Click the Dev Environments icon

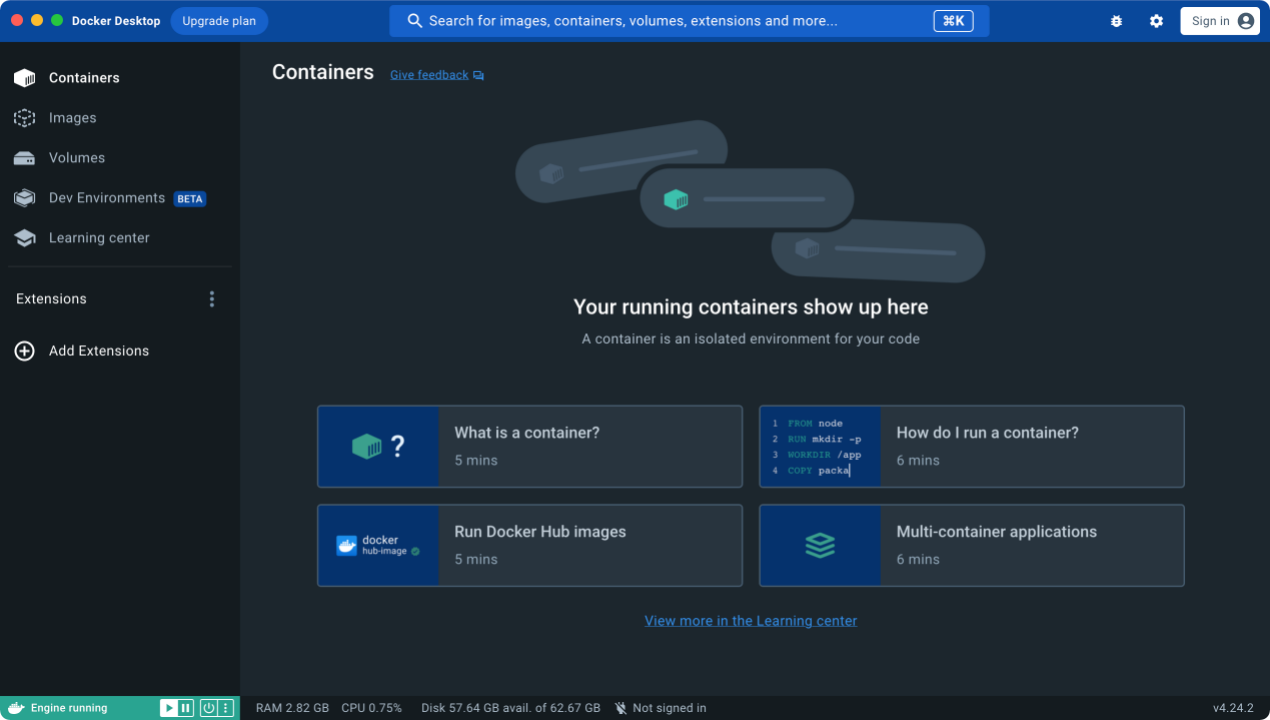pyautogui.click(x=25, y=198)
